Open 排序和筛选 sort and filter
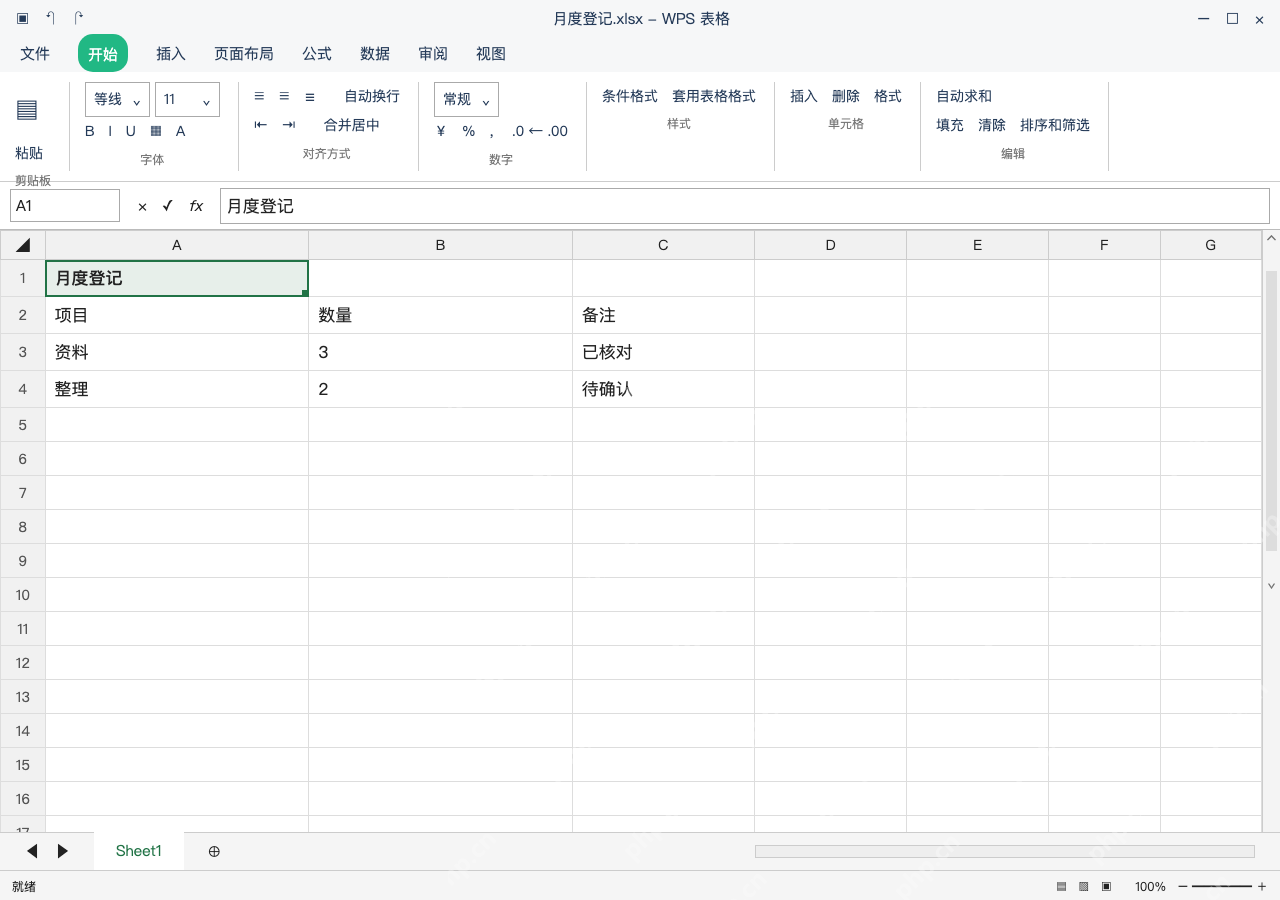1280x900 pixels. point(1055,125)
